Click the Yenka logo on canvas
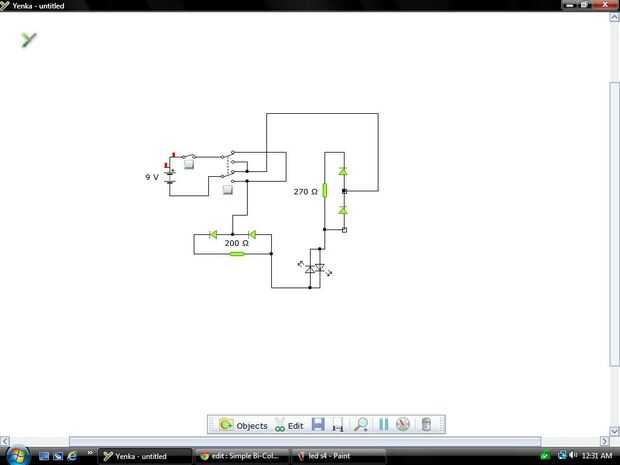 click(28, 40)
